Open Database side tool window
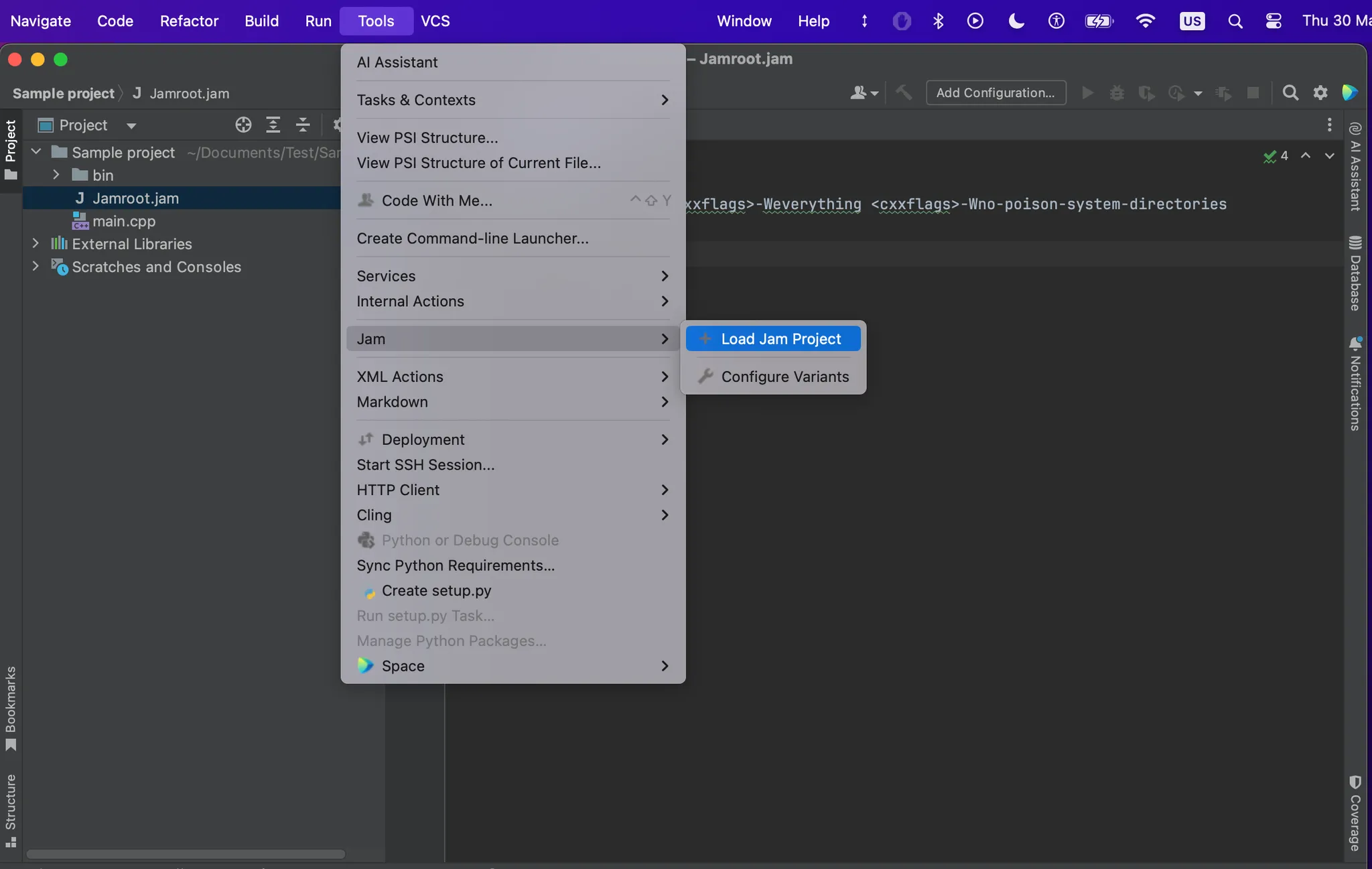Image resolution: width=1372 pixels, height=869 pixels. click(1355, 273)
